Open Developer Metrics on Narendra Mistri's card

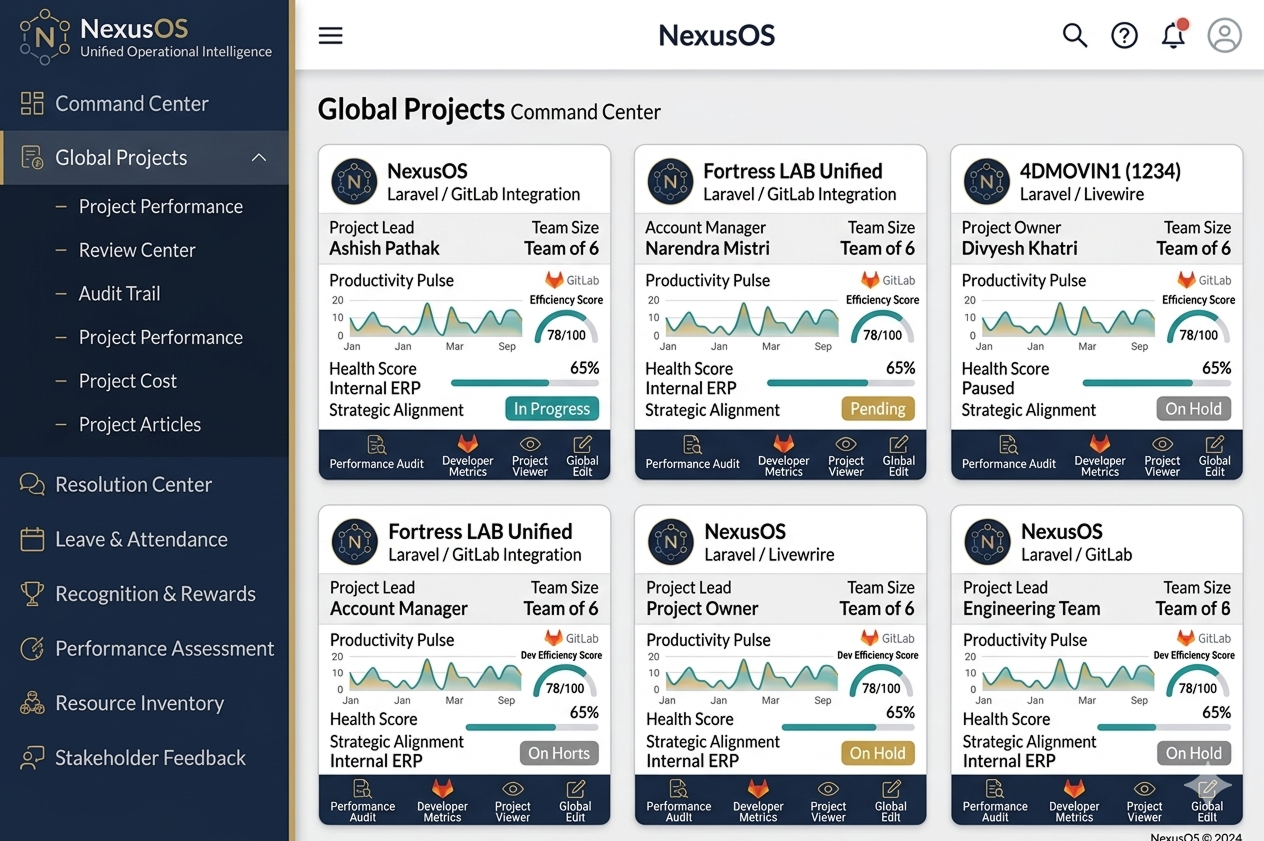[783, 454]
